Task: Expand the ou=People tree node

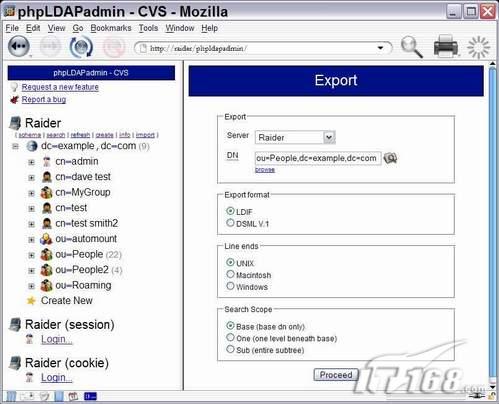Action: (x=31, y=255)
